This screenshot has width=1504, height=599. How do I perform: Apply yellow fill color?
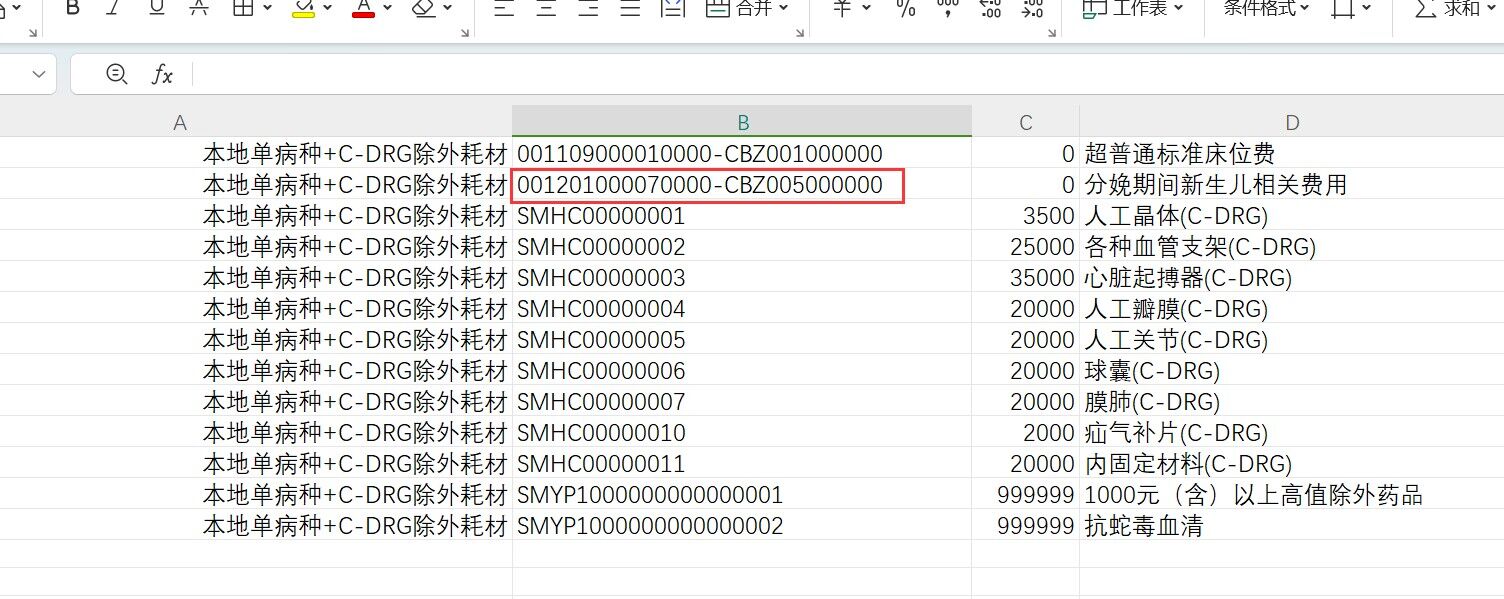click(304, 8)
